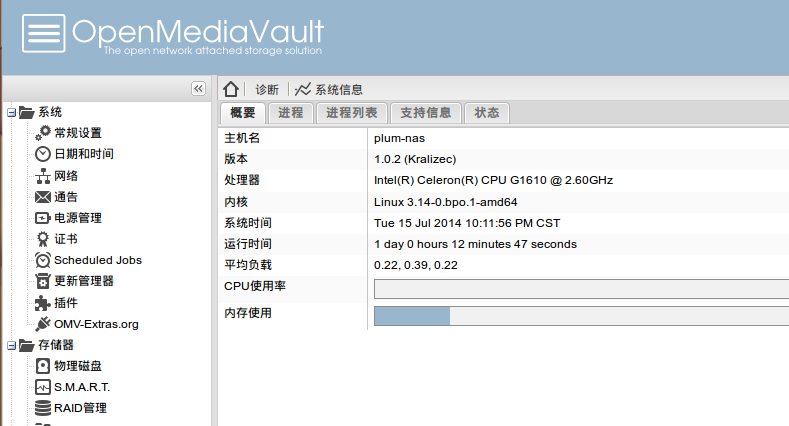
Task: Open 通告 notification envelope icon
Action: [43, 197]
